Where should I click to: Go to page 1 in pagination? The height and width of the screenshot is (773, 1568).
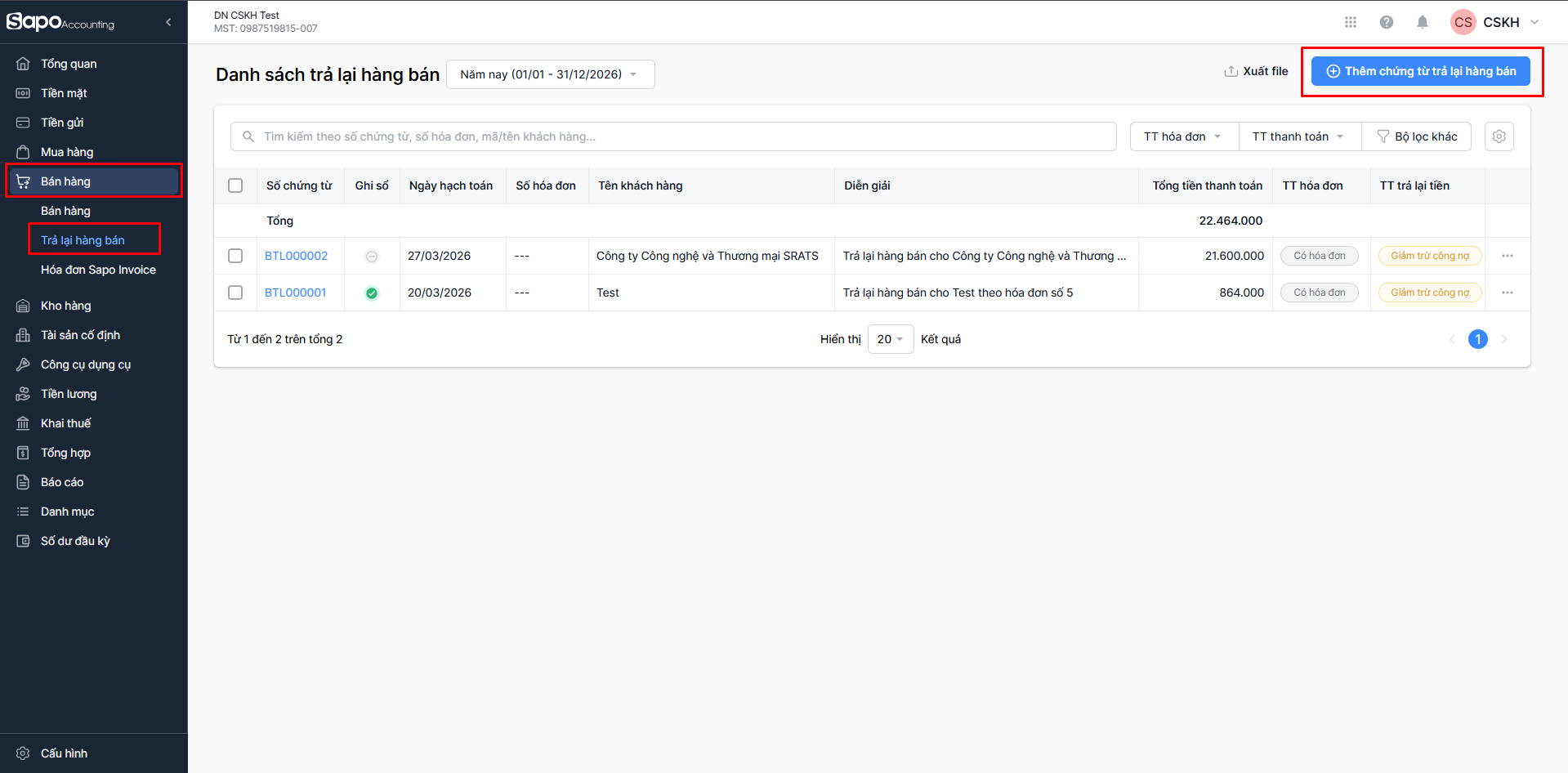pos(1478,339)
